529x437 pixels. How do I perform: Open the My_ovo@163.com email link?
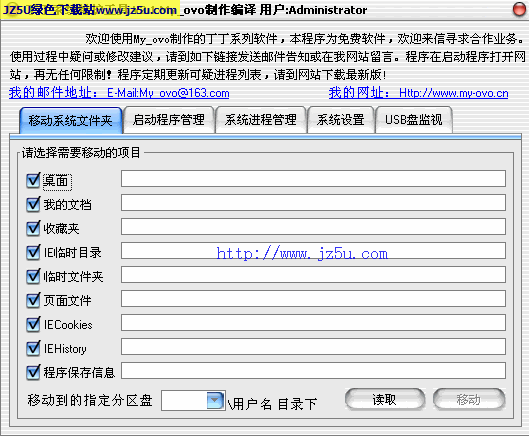[119, 93]
